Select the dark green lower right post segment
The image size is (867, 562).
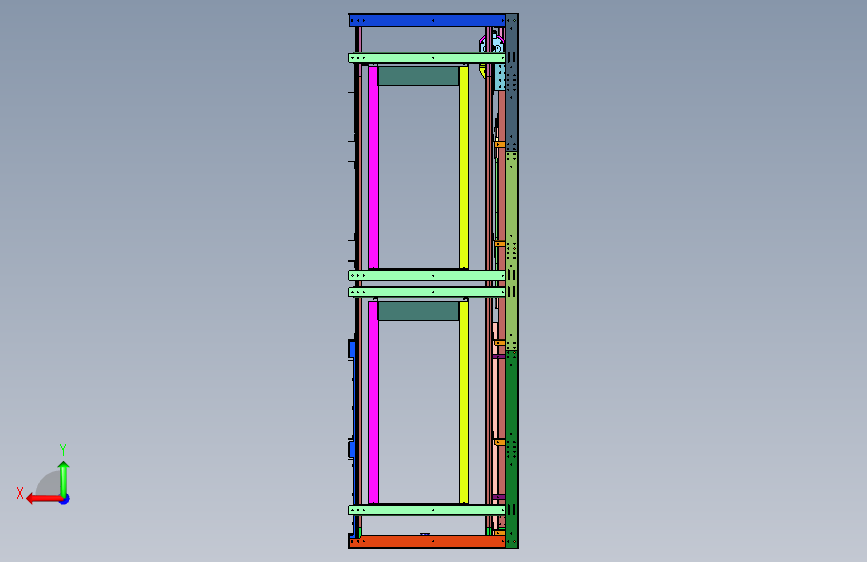point(512,449)
